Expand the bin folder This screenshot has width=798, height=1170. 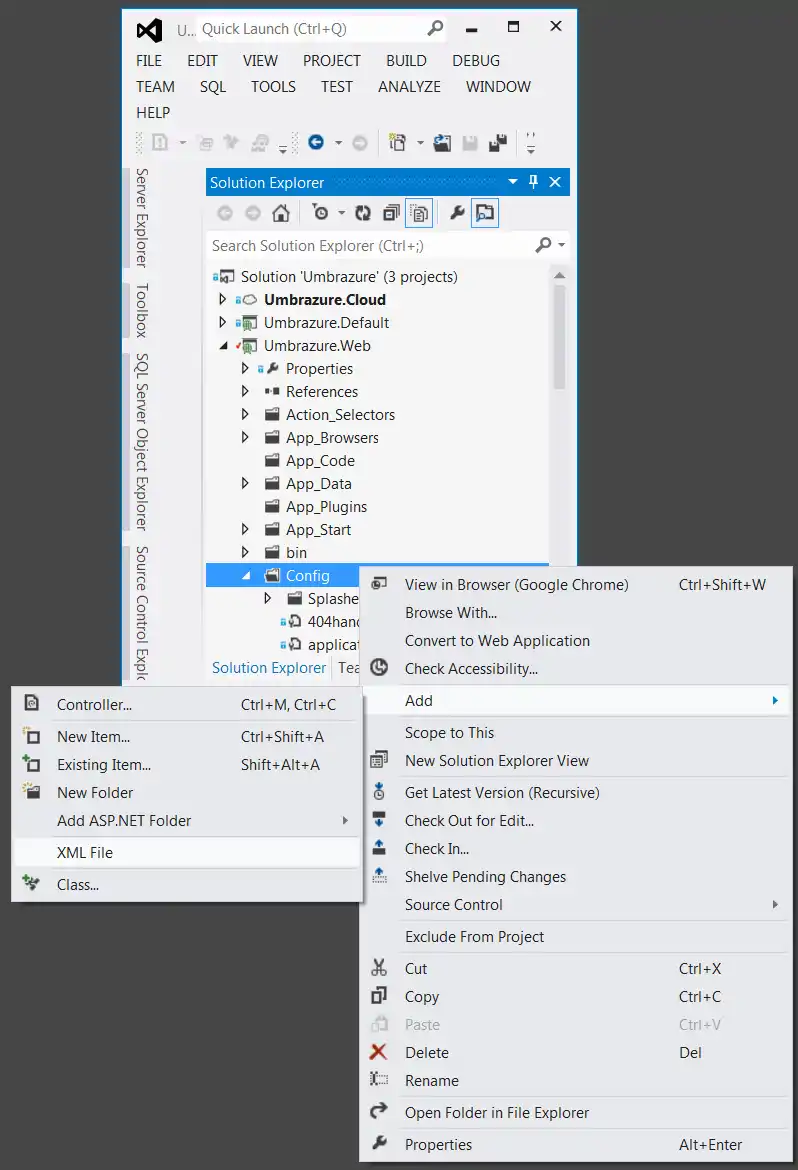click(x=245, y=552)
